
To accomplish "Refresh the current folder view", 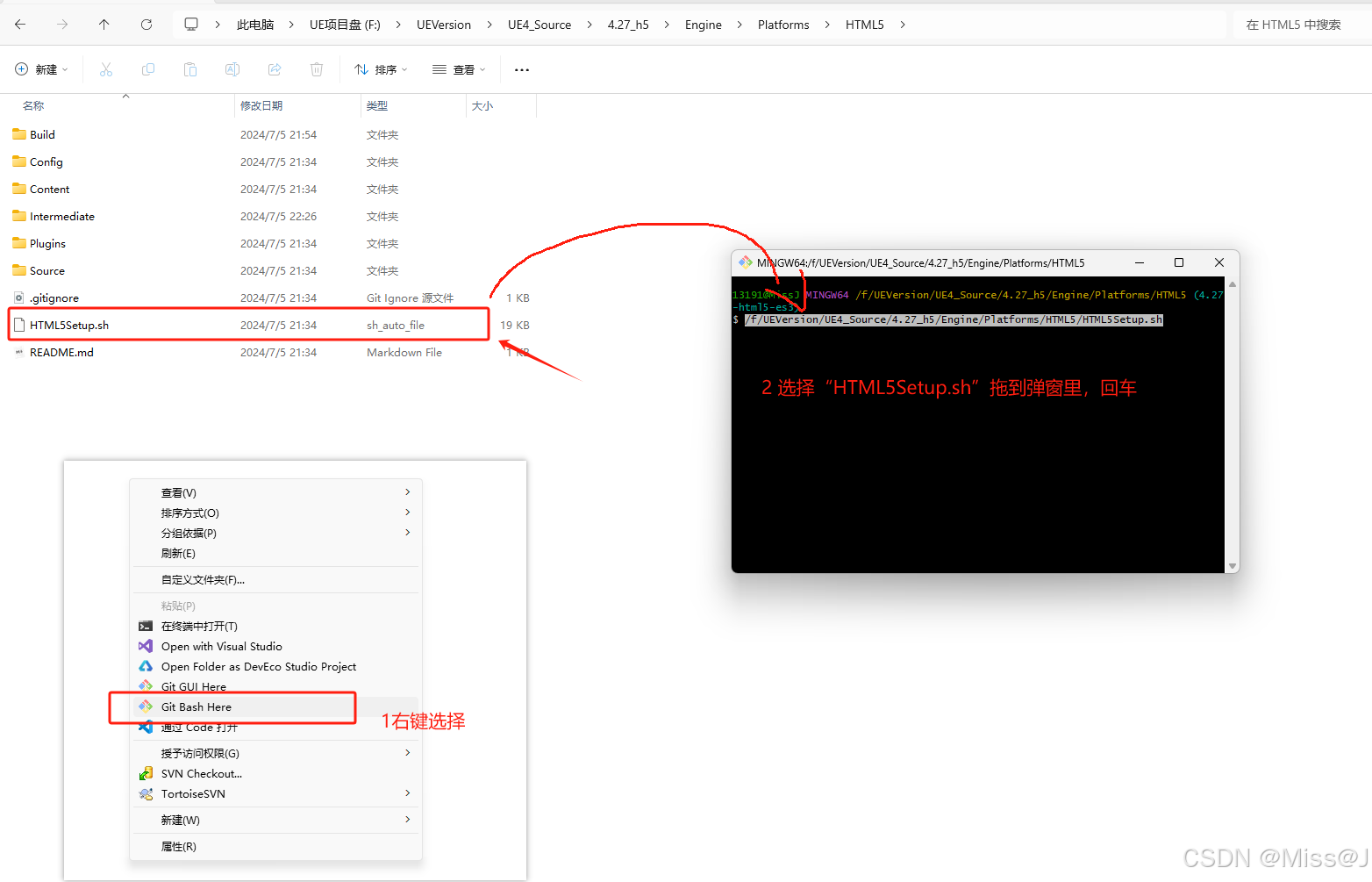I will tap(146, 25).
